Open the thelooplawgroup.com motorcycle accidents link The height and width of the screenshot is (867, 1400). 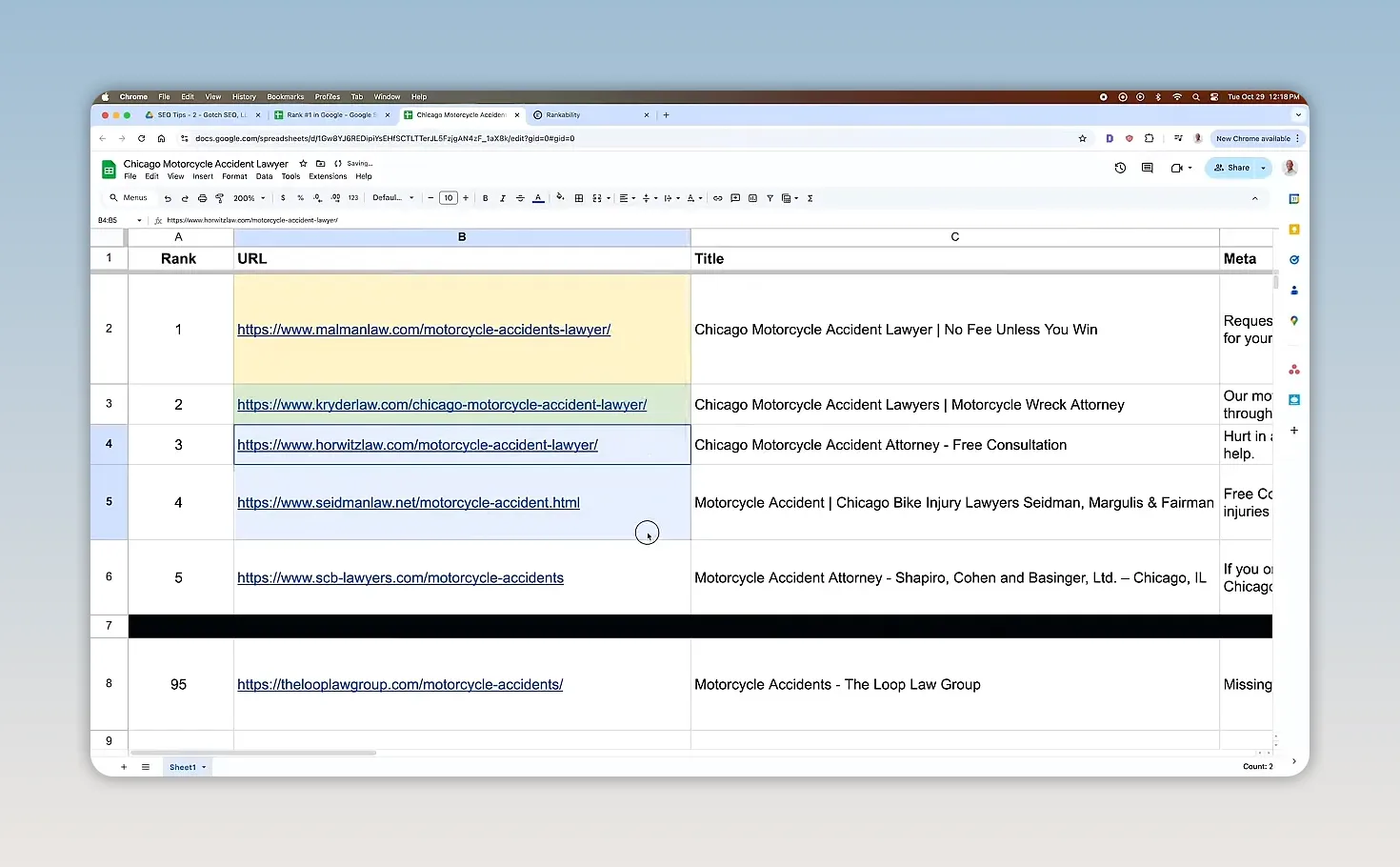[x=400, y=685]
